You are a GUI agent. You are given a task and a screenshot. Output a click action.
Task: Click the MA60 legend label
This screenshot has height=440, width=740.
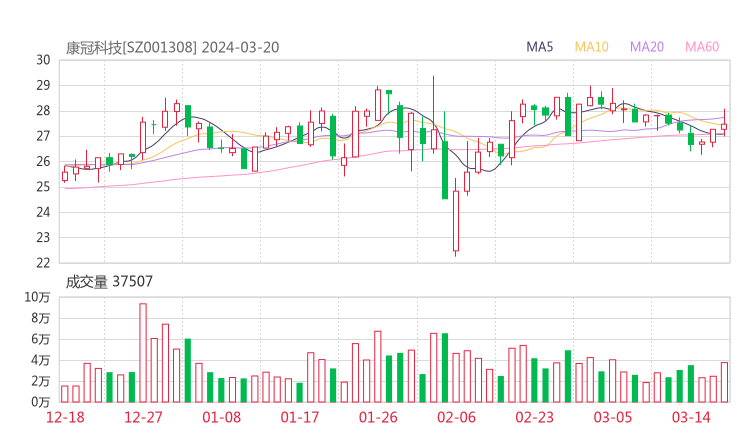702,47
